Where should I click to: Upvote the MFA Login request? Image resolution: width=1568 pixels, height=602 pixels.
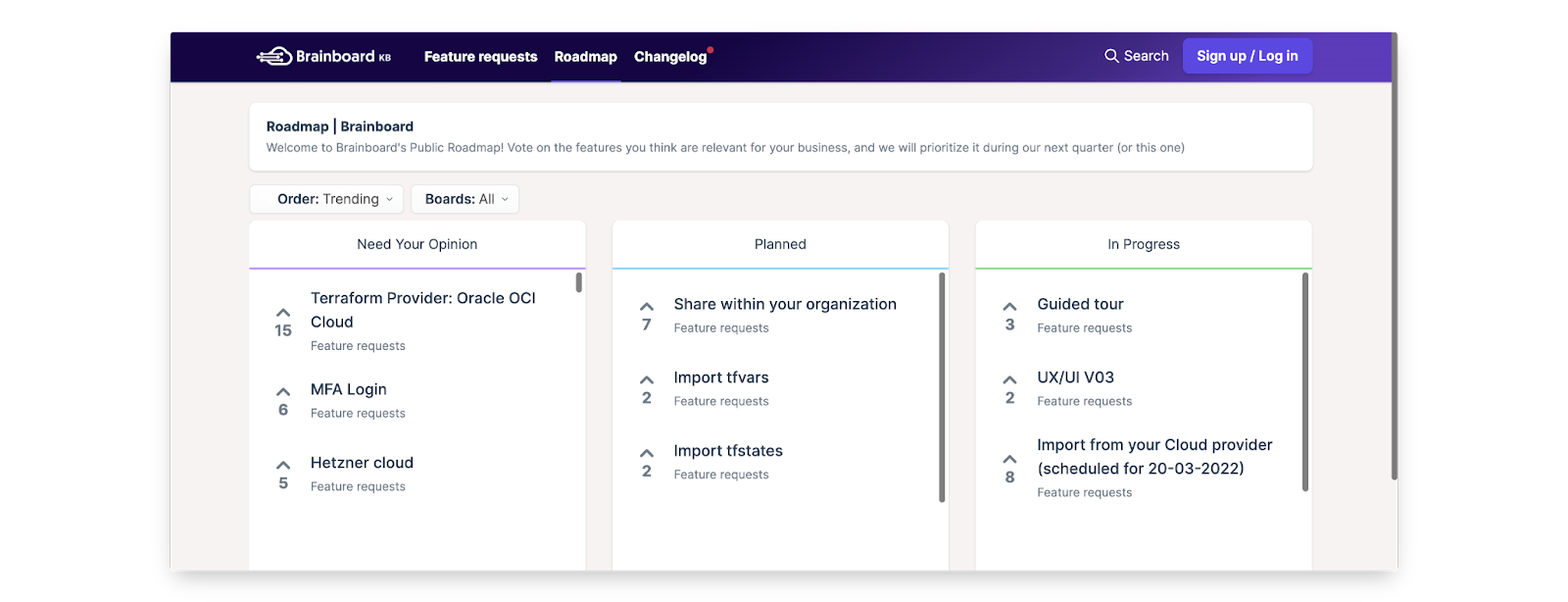tap(283, 392)
